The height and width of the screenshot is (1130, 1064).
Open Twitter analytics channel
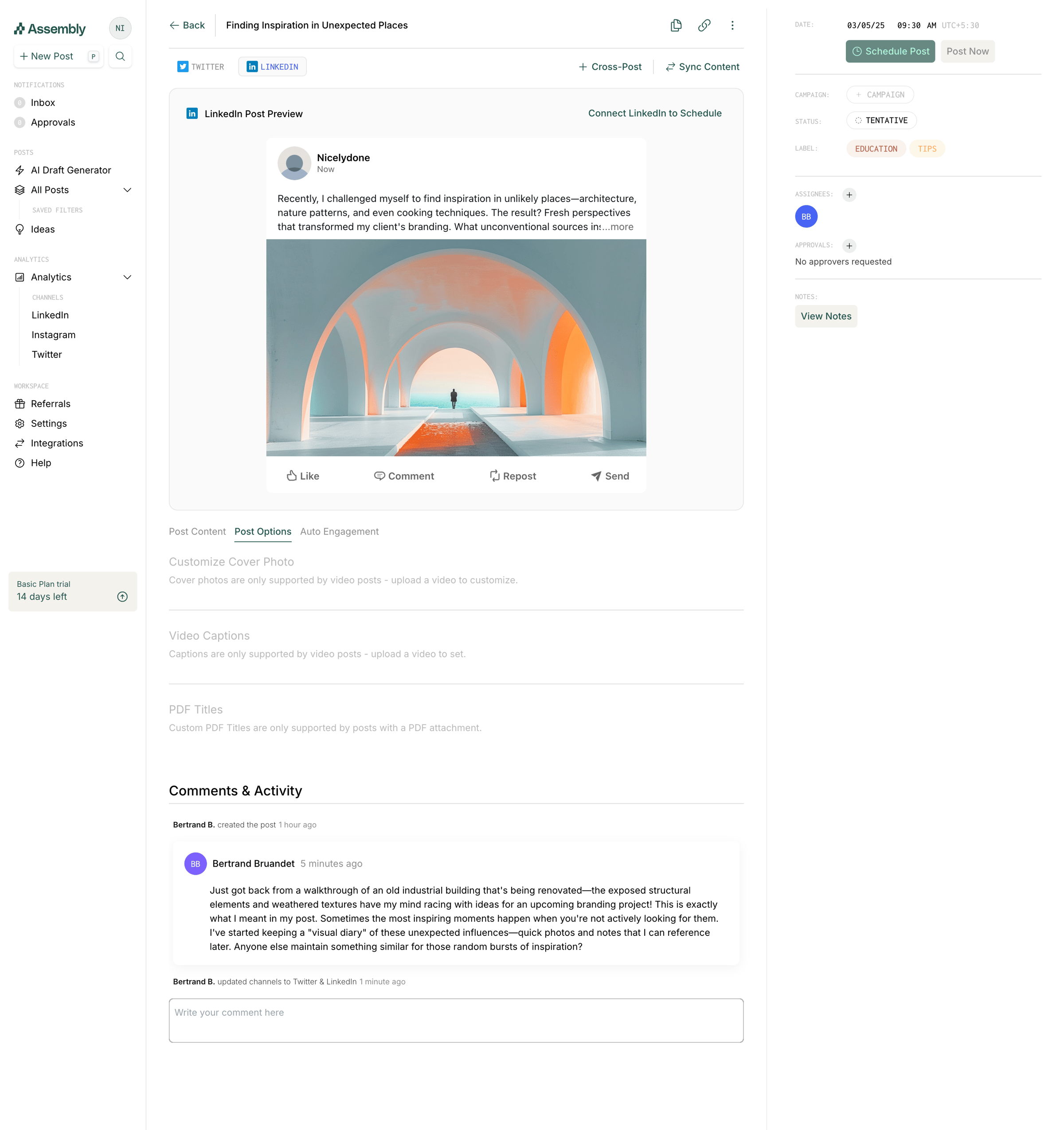click(x=47, y=354)
